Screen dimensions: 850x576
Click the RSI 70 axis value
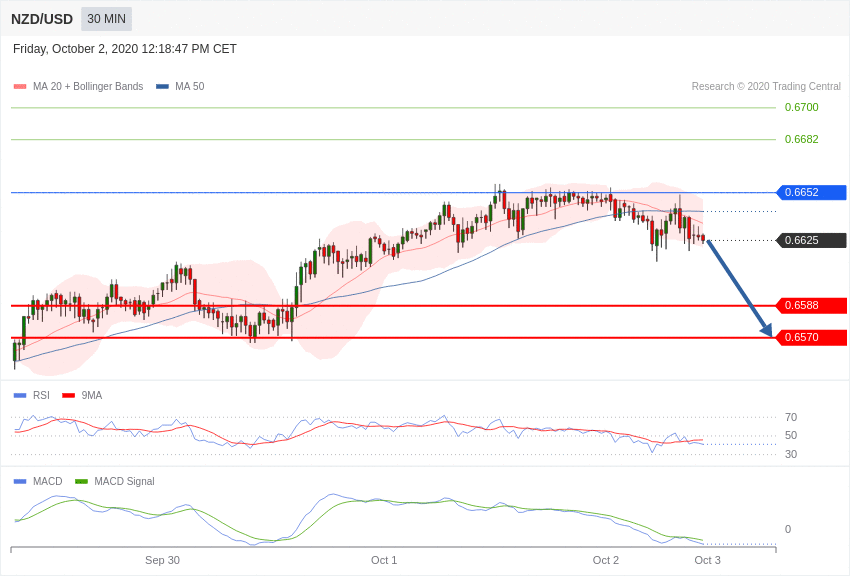(791, 417)
